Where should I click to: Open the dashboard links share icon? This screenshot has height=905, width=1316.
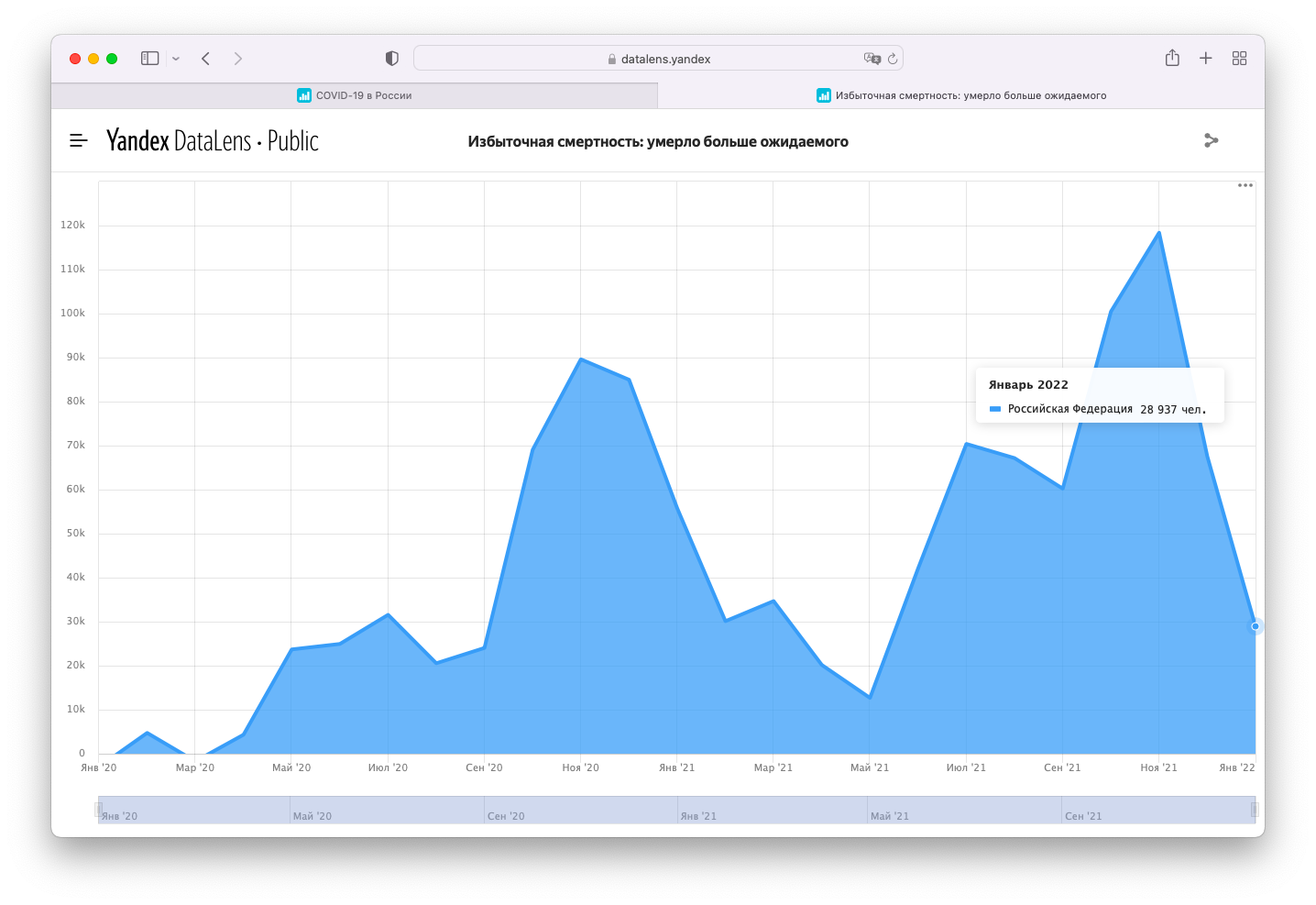[1211, 140]
